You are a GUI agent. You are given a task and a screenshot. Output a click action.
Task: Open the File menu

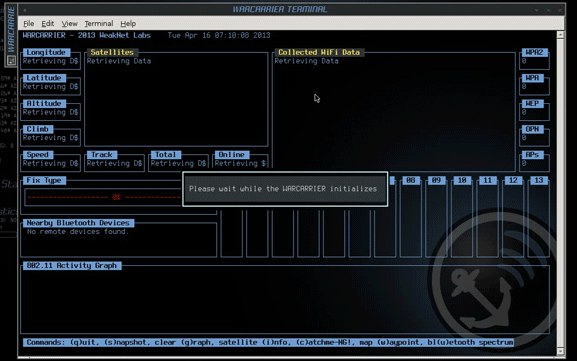point(28,24)
